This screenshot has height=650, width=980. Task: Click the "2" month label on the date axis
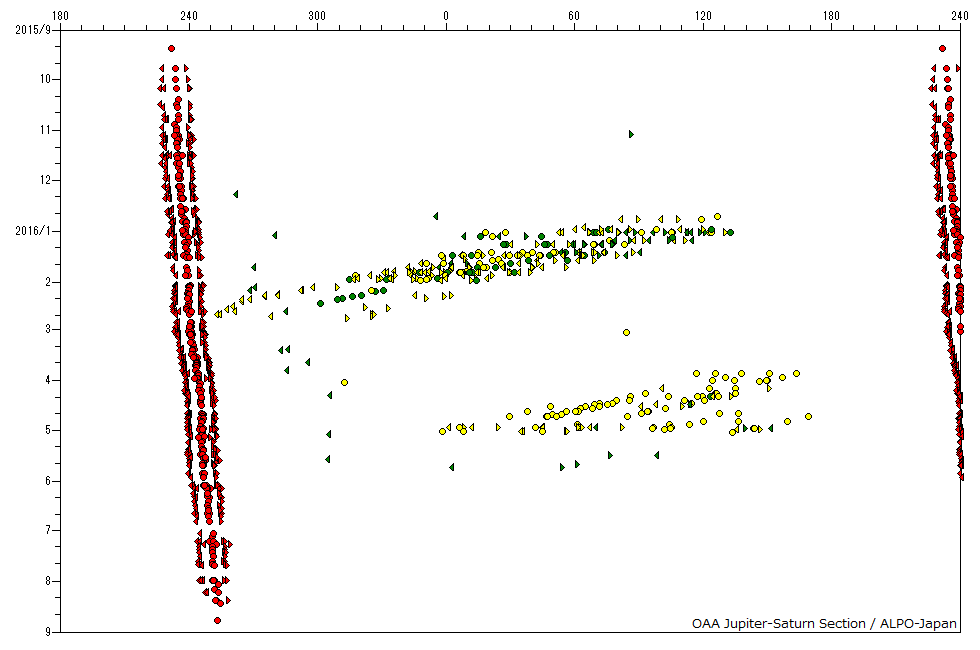(x=48, y=282)
